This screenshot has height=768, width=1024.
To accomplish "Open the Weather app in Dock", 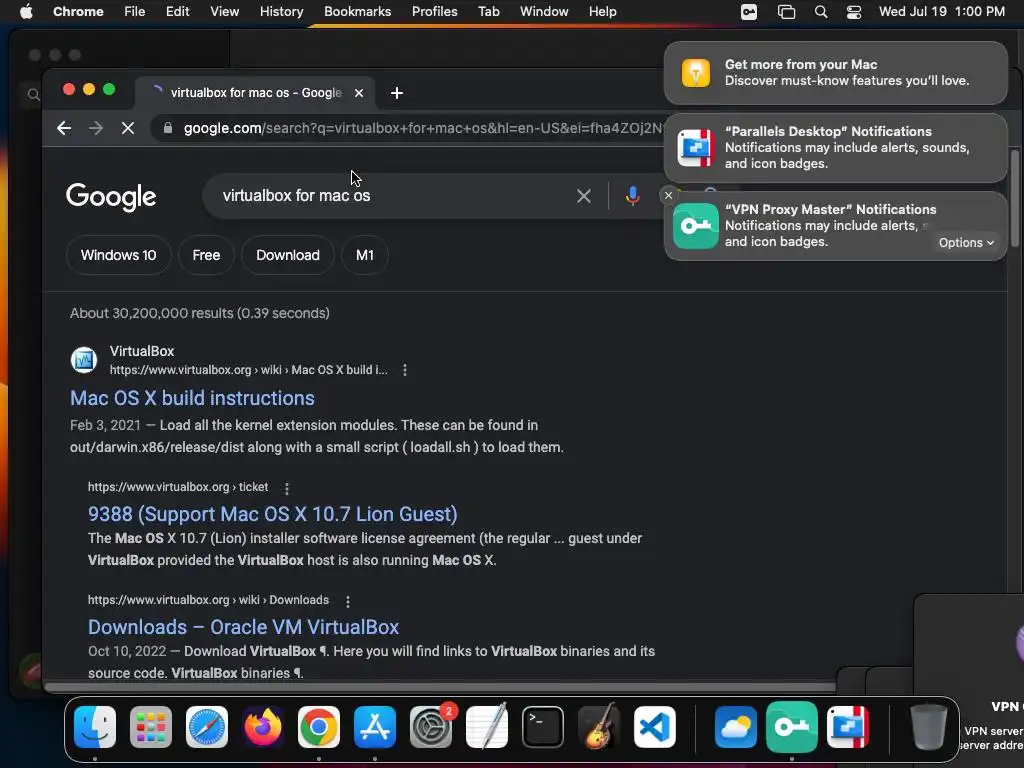I will click(735, 726).
